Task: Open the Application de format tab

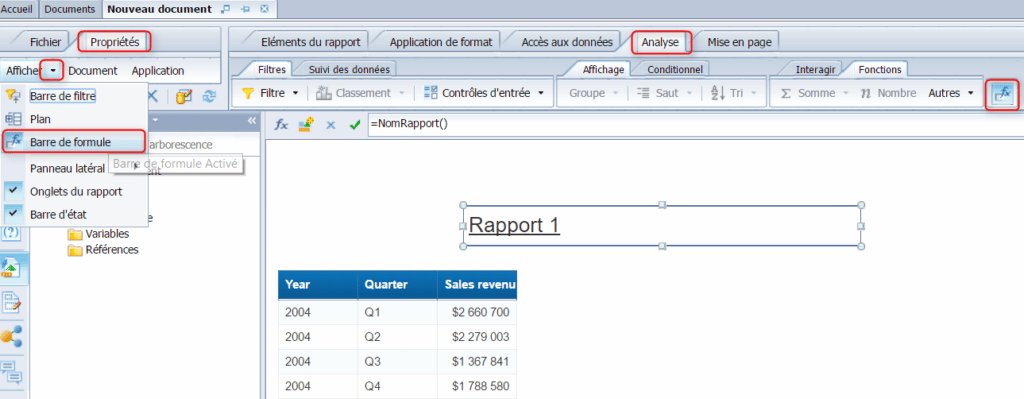Action: (440, 42)
